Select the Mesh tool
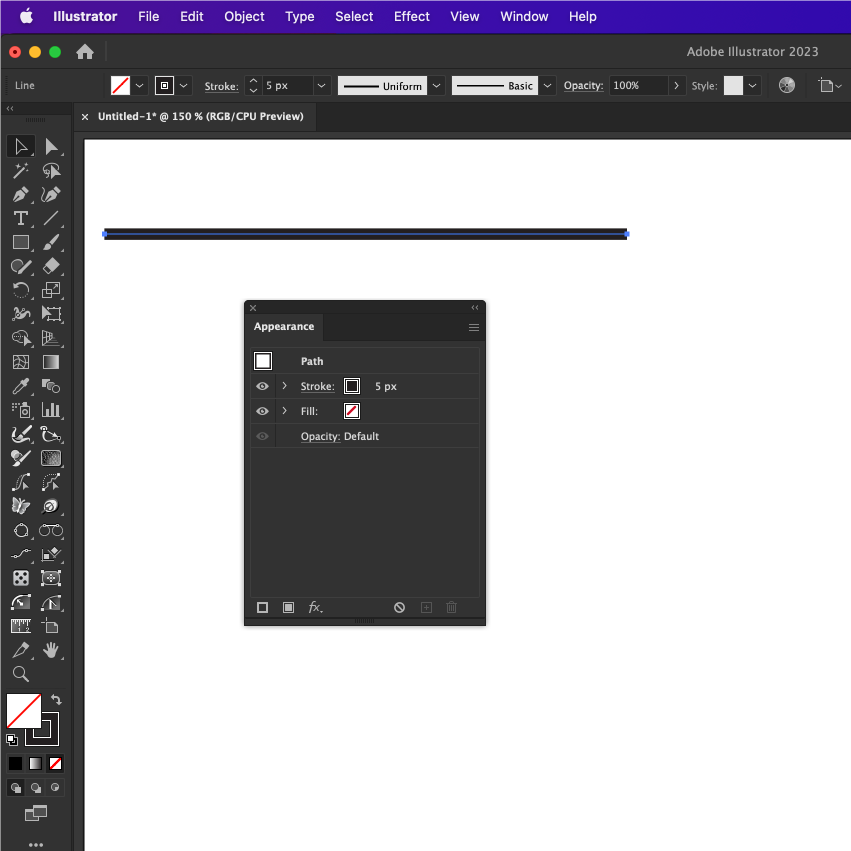The height and width of the screenshot is (851, 851). point(21,362)
